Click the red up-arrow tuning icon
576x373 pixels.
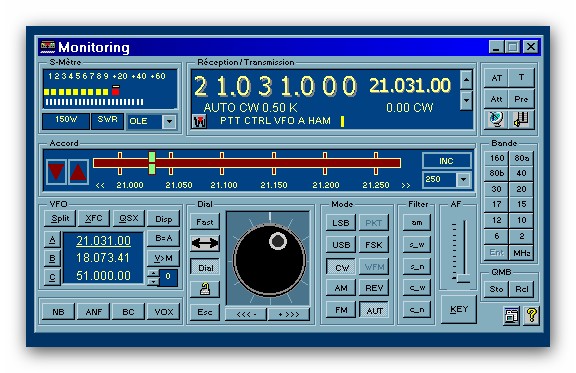click(78, 172)
